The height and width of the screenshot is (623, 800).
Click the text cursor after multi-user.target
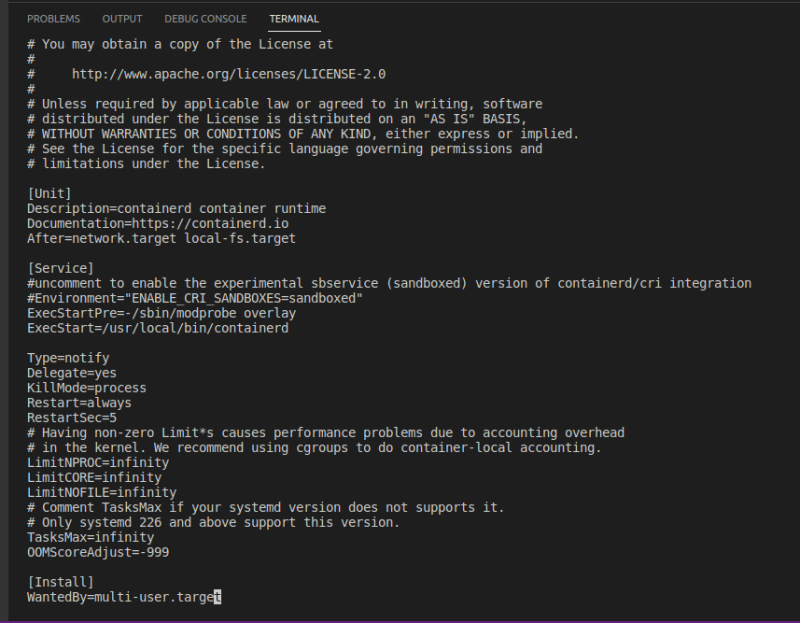(x=217, y=597)
